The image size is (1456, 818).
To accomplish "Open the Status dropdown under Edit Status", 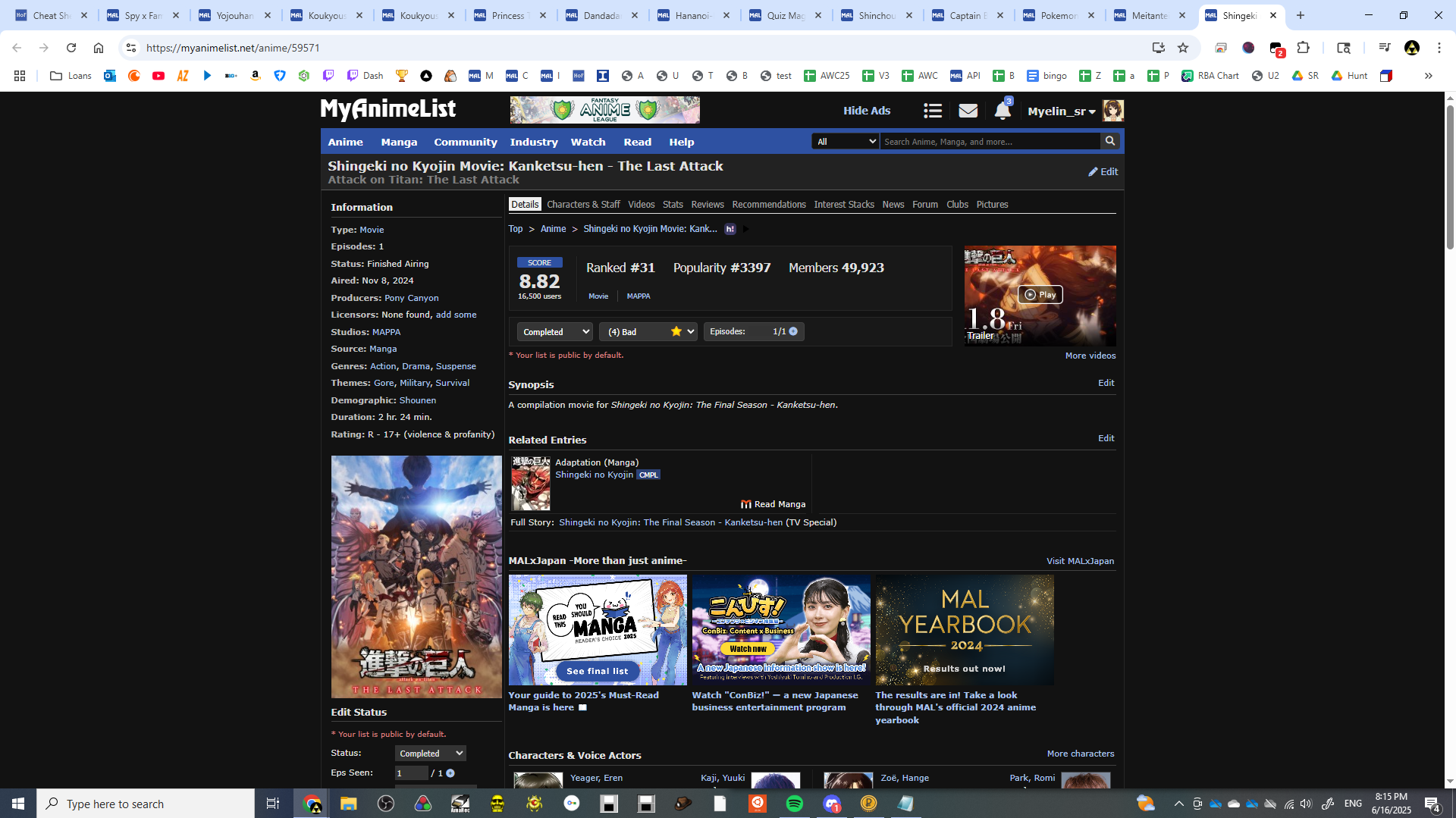I will 431,754.
